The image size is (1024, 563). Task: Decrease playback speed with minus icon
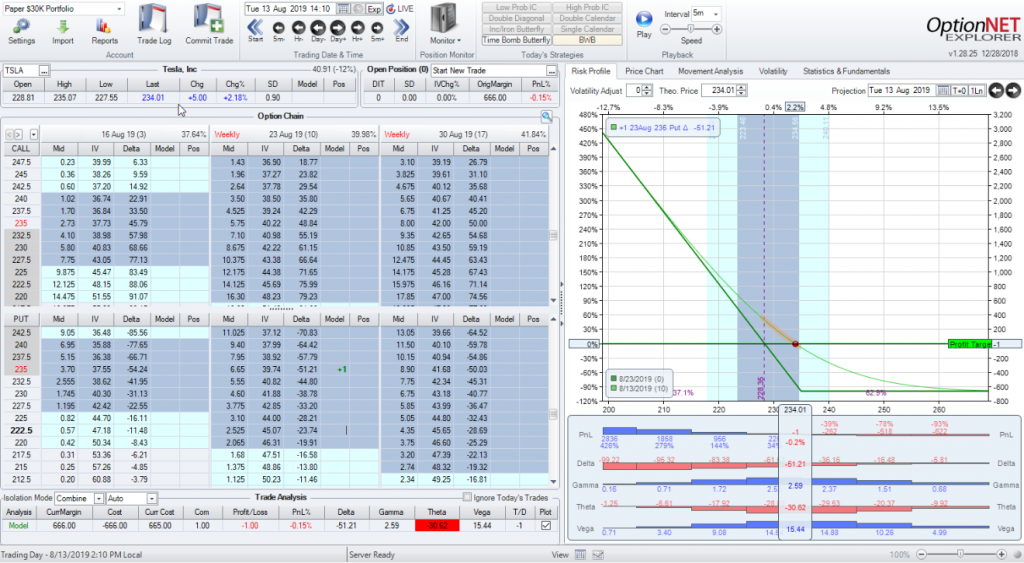coord(665,29)
